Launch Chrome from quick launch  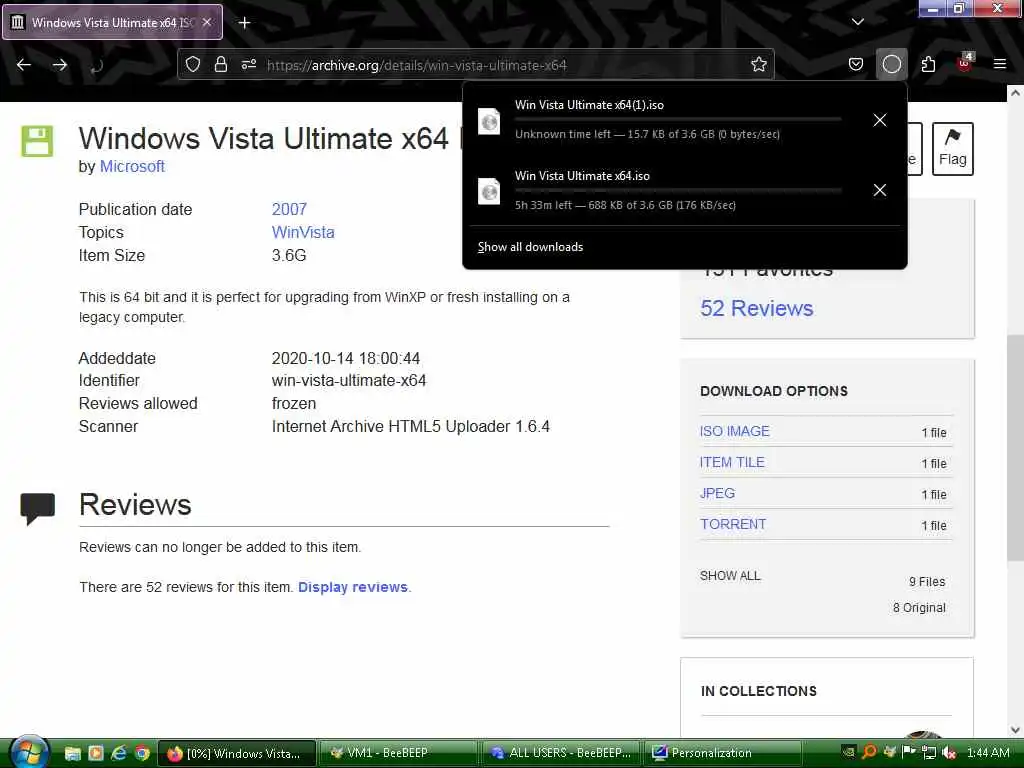142,753
